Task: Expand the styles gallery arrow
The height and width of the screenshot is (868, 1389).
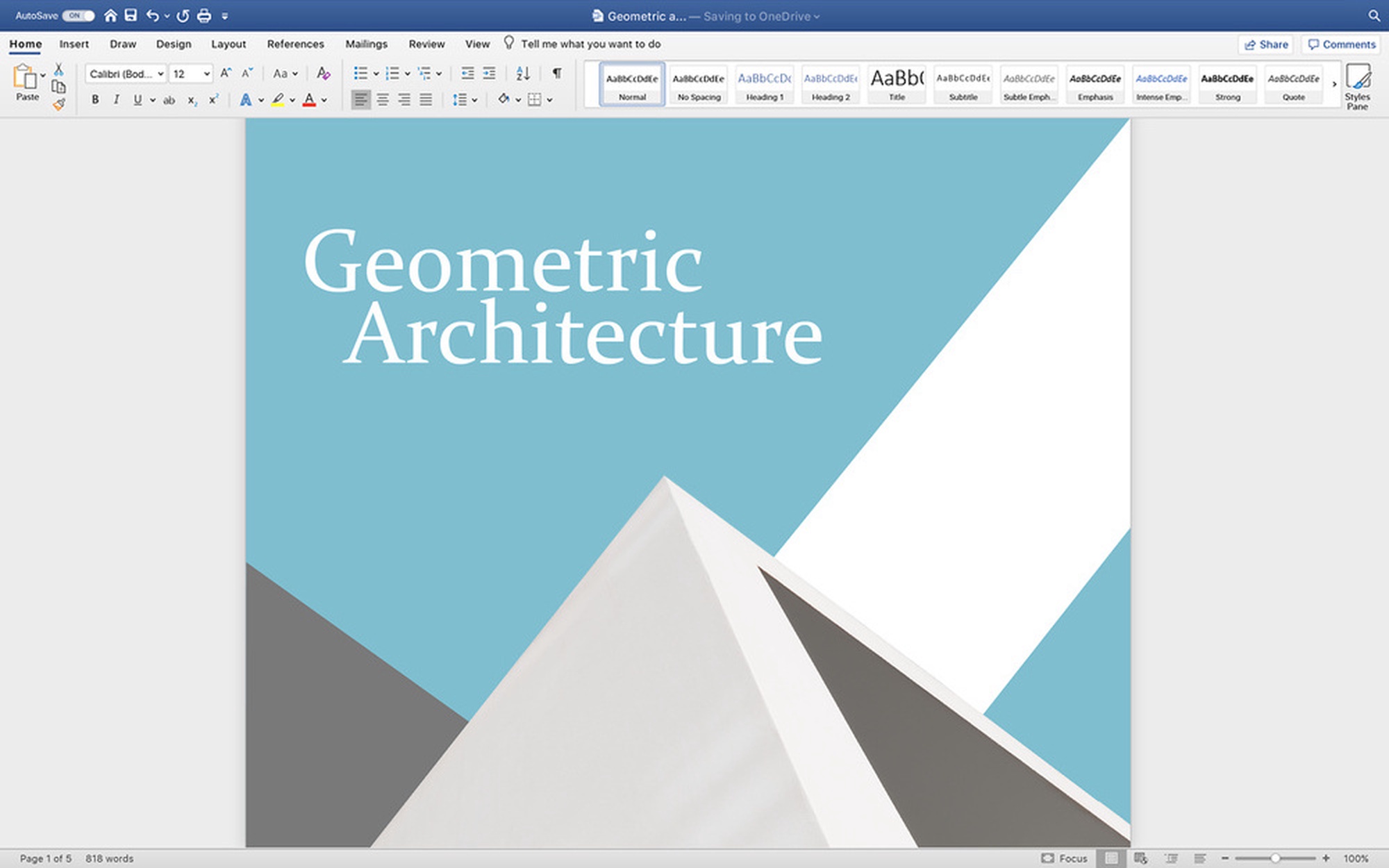Action: (1334, 84)
